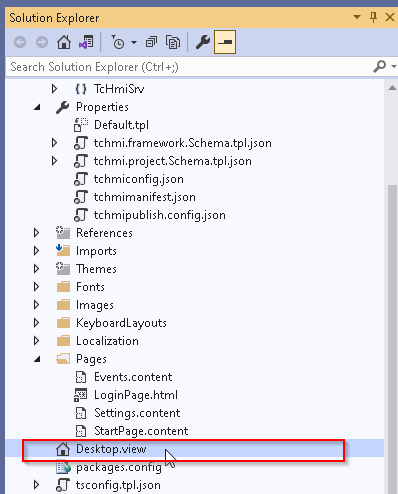Select Events.content page

[x=133, y=377]
